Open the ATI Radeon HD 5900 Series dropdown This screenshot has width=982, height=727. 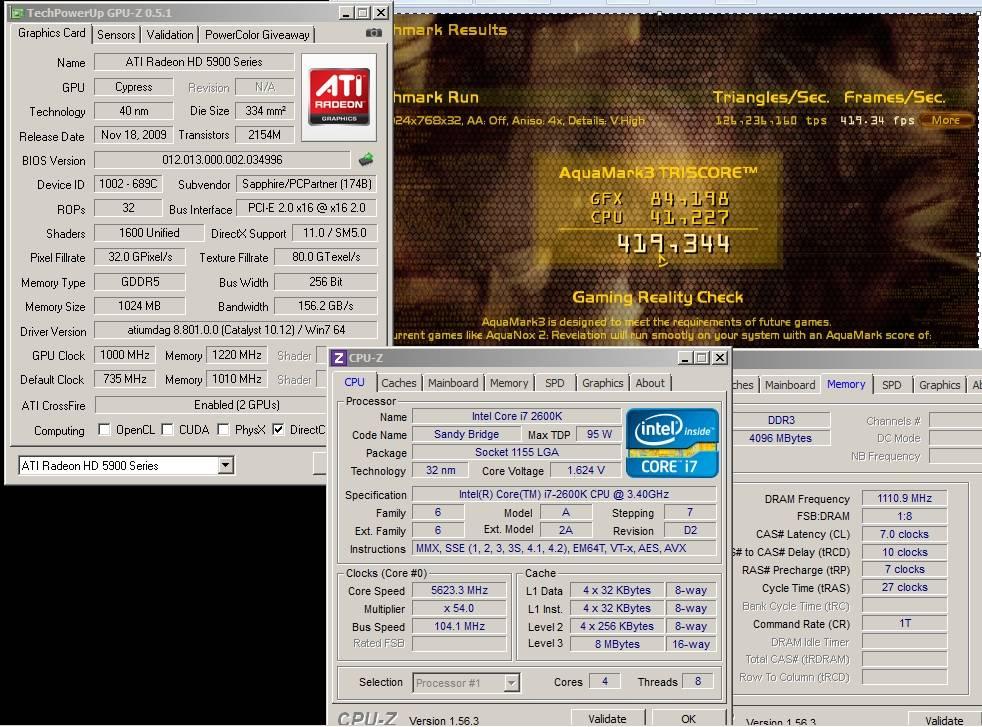pyautogui.click(x=225, y=465)
